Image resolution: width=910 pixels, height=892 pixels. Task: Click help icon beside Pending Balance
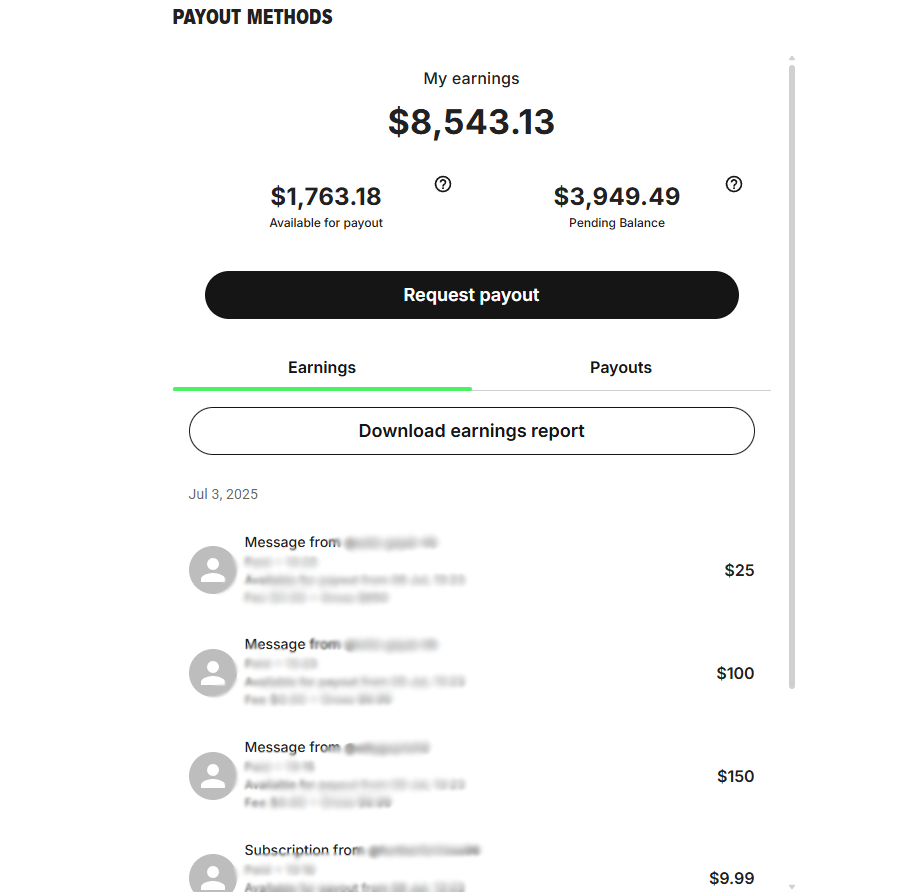click(734, 184)
